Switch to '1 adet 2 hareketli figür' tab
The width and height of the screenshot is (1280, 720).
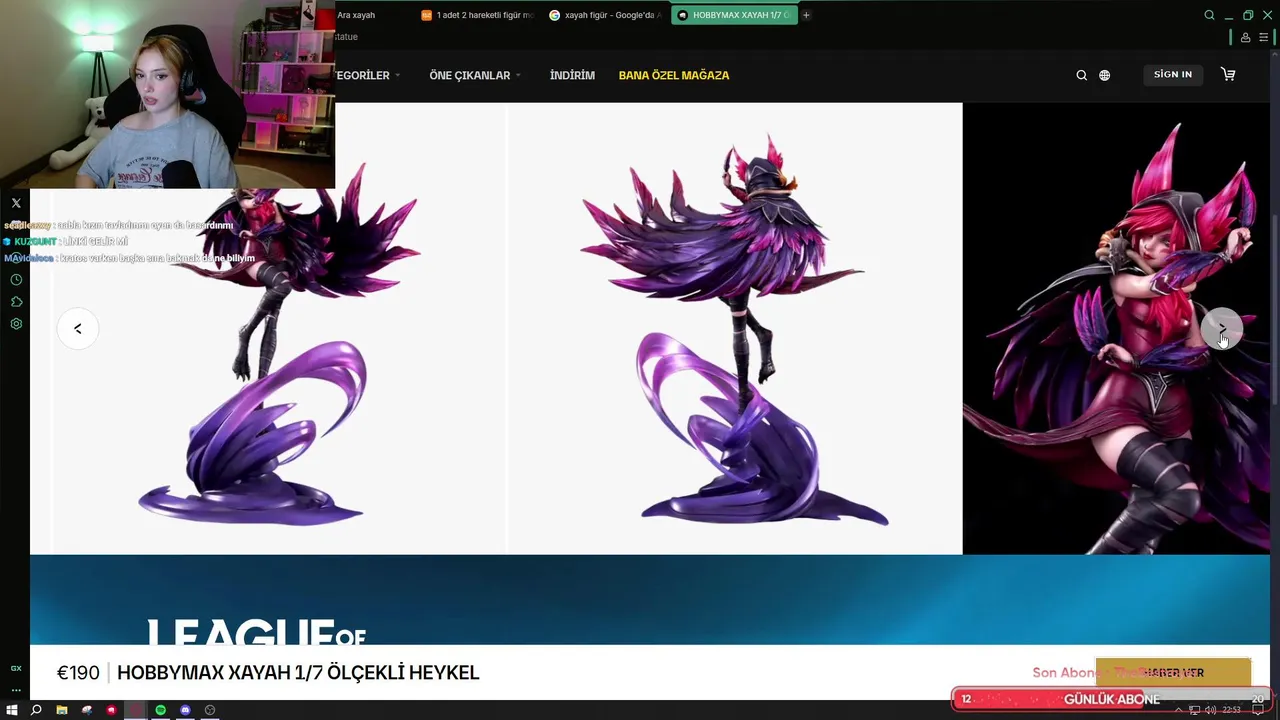pos(478,15)
